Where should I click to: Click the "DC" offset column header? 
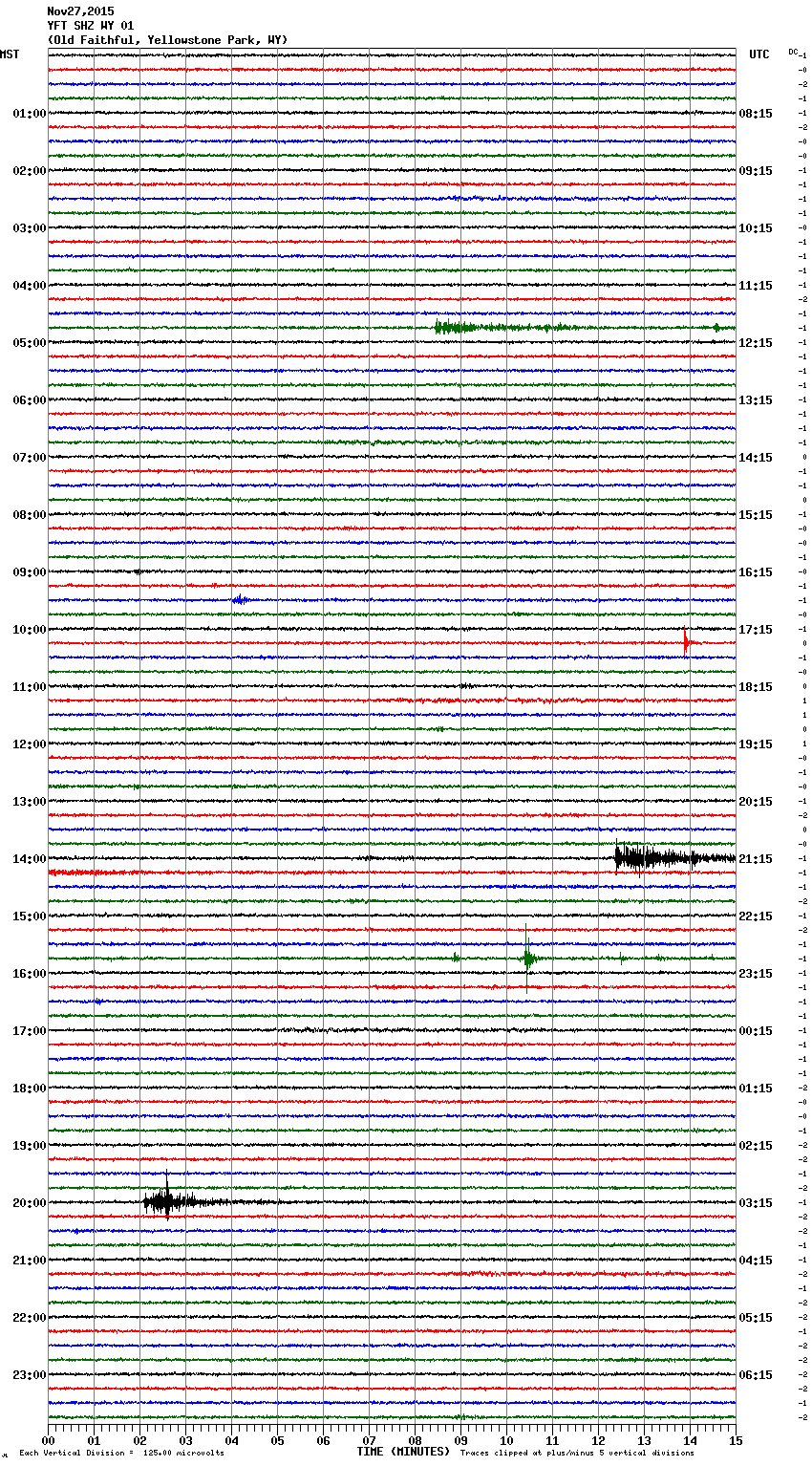point(793,52)
